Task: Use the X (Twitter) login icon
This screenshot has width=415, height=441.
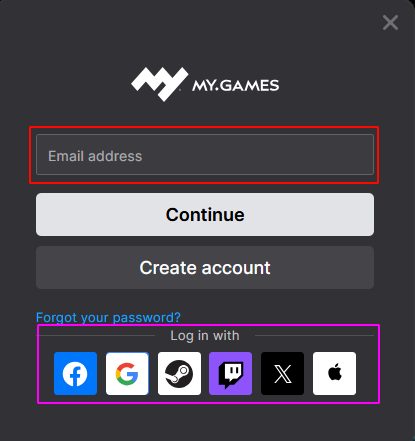Action: pos(282,373)
